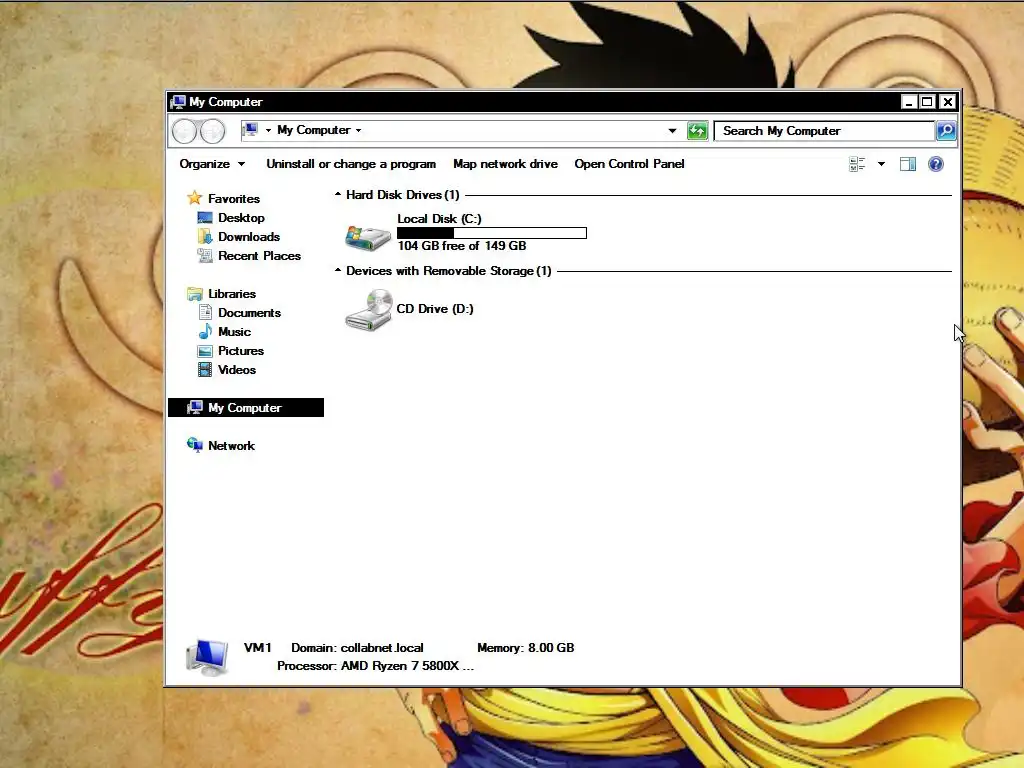Select Downloads label in navigation pane
Screen dimensions: 1024x768
click(249, 236)
